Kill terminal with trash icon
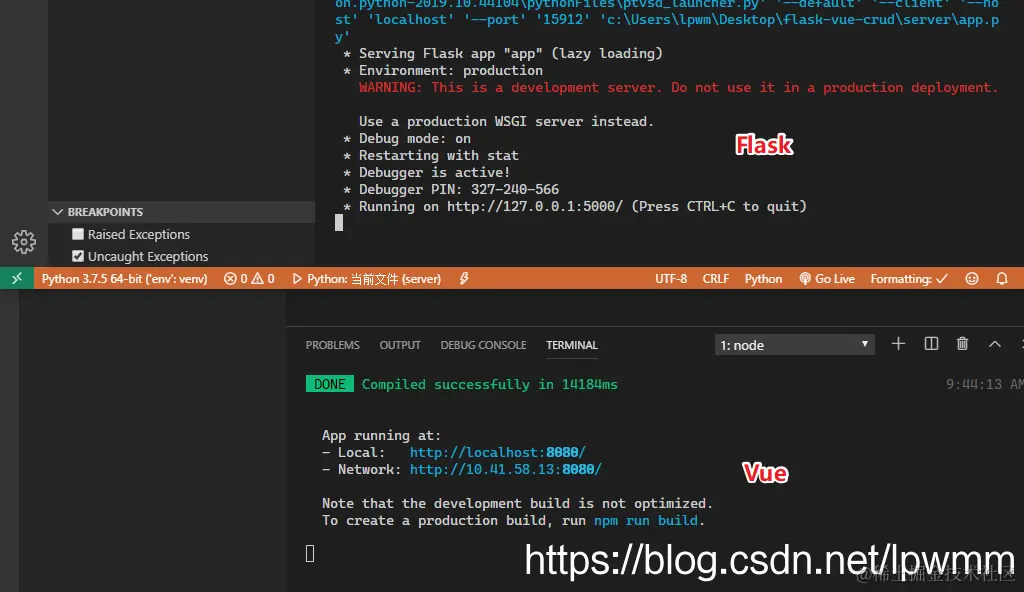This screenshot has width=1024, height=592. (x=963, y=344)
